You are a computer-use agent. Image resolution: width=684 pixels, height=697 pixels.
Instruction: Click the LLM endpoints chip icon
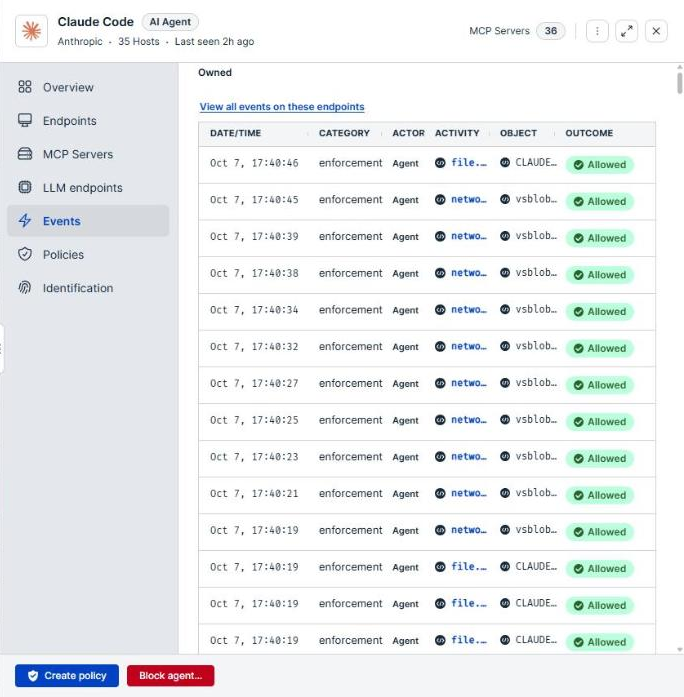(x=25, y=187)
